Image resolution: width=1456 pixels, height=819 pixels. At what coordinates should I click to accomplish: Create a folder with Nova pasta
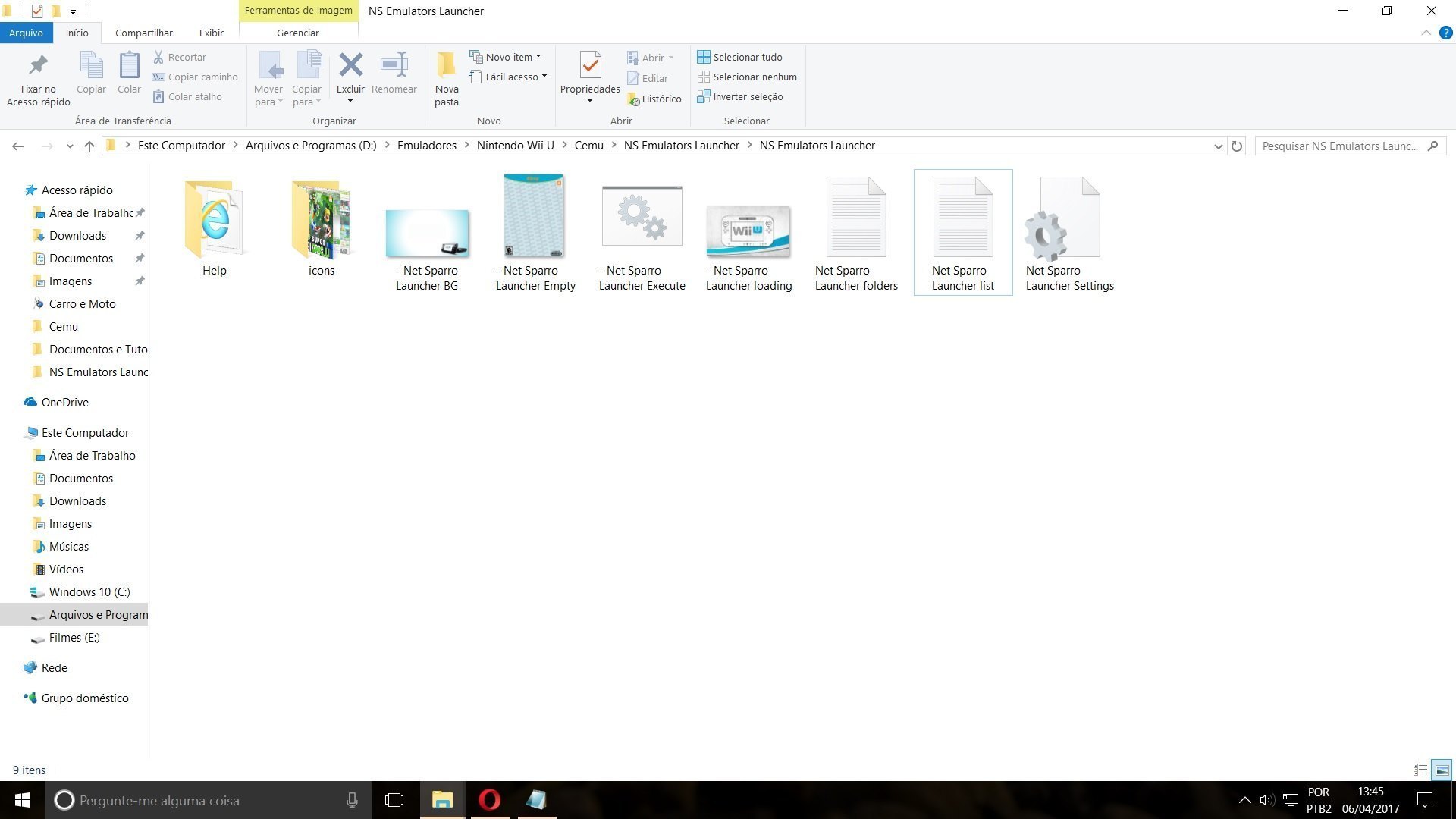pos(447,80)
